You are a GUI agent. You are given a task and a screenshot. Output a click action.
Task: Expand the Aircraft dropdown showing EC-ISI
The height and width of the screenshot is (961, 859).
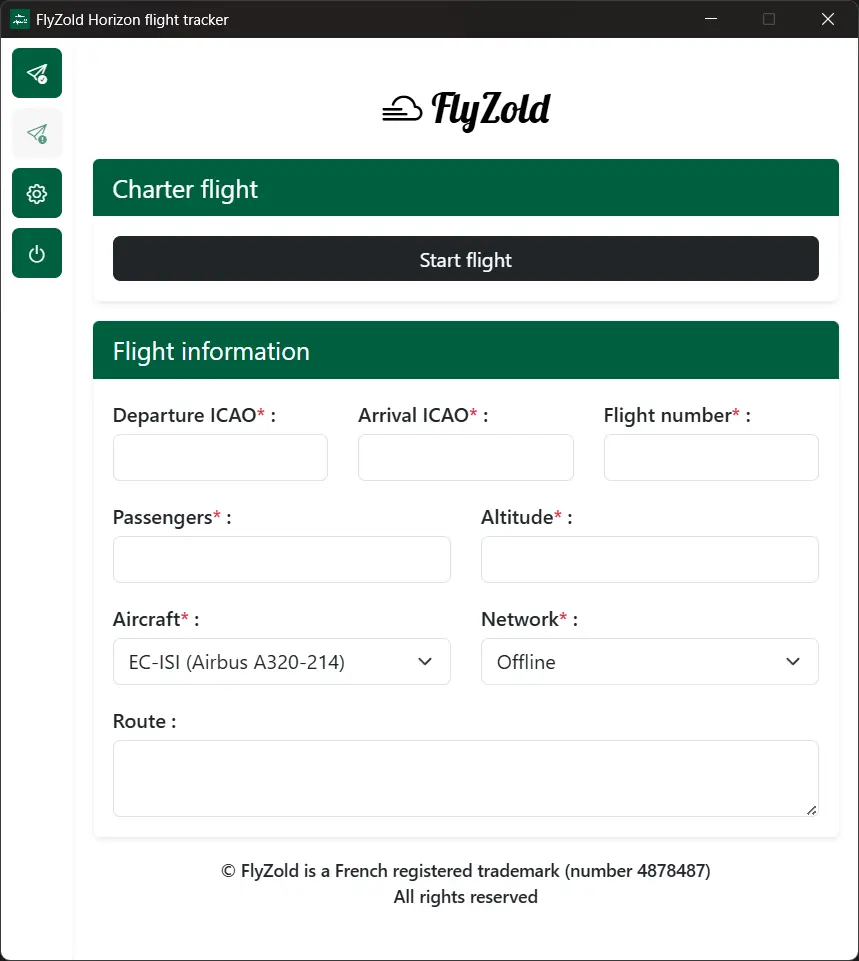(x=281, y=661)
